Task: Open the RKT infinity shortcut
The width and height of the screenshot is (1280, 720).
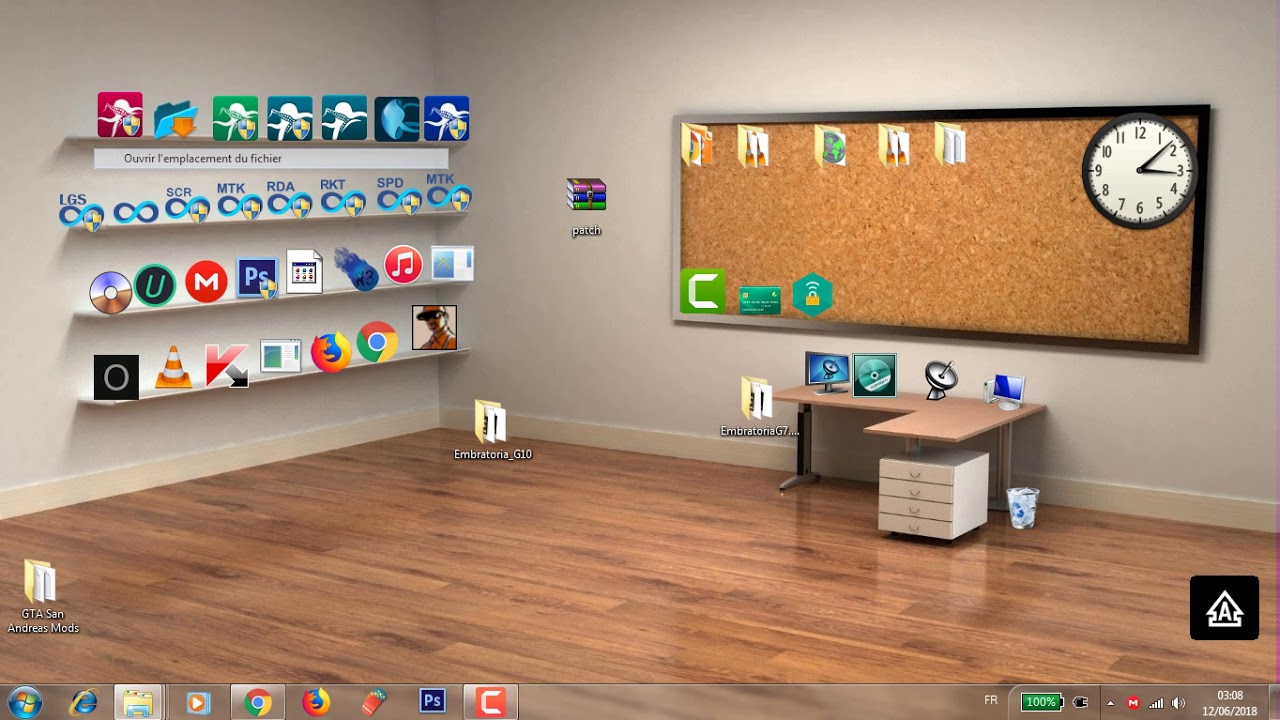Action: click(x=343, y=198)
